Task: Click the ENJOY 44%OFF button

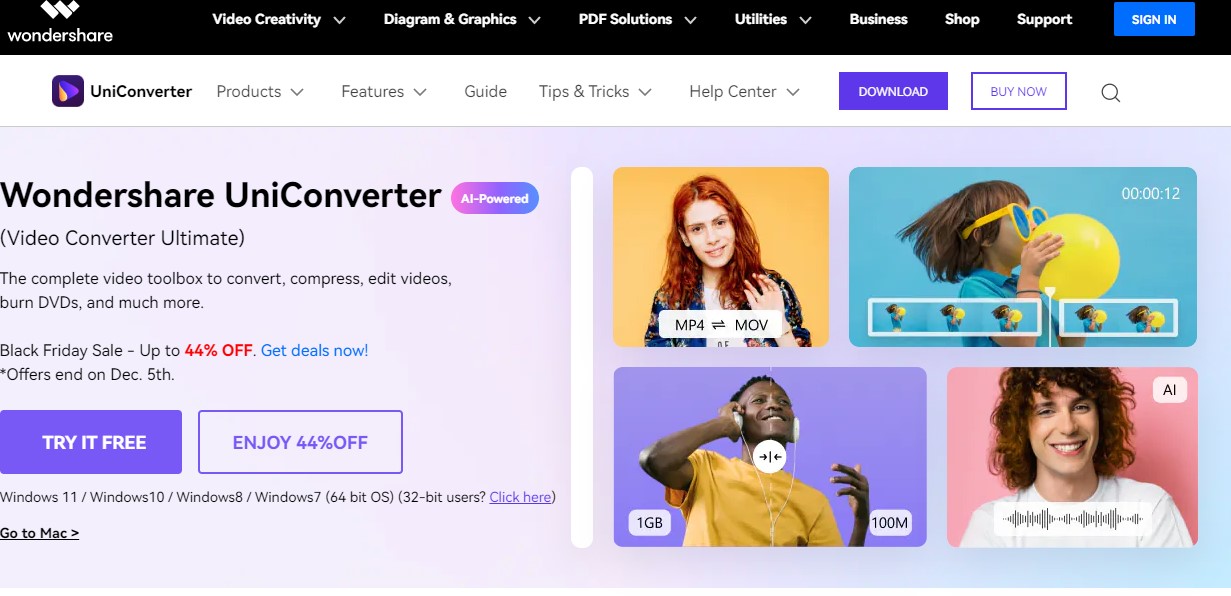Action: click(300, 442)
